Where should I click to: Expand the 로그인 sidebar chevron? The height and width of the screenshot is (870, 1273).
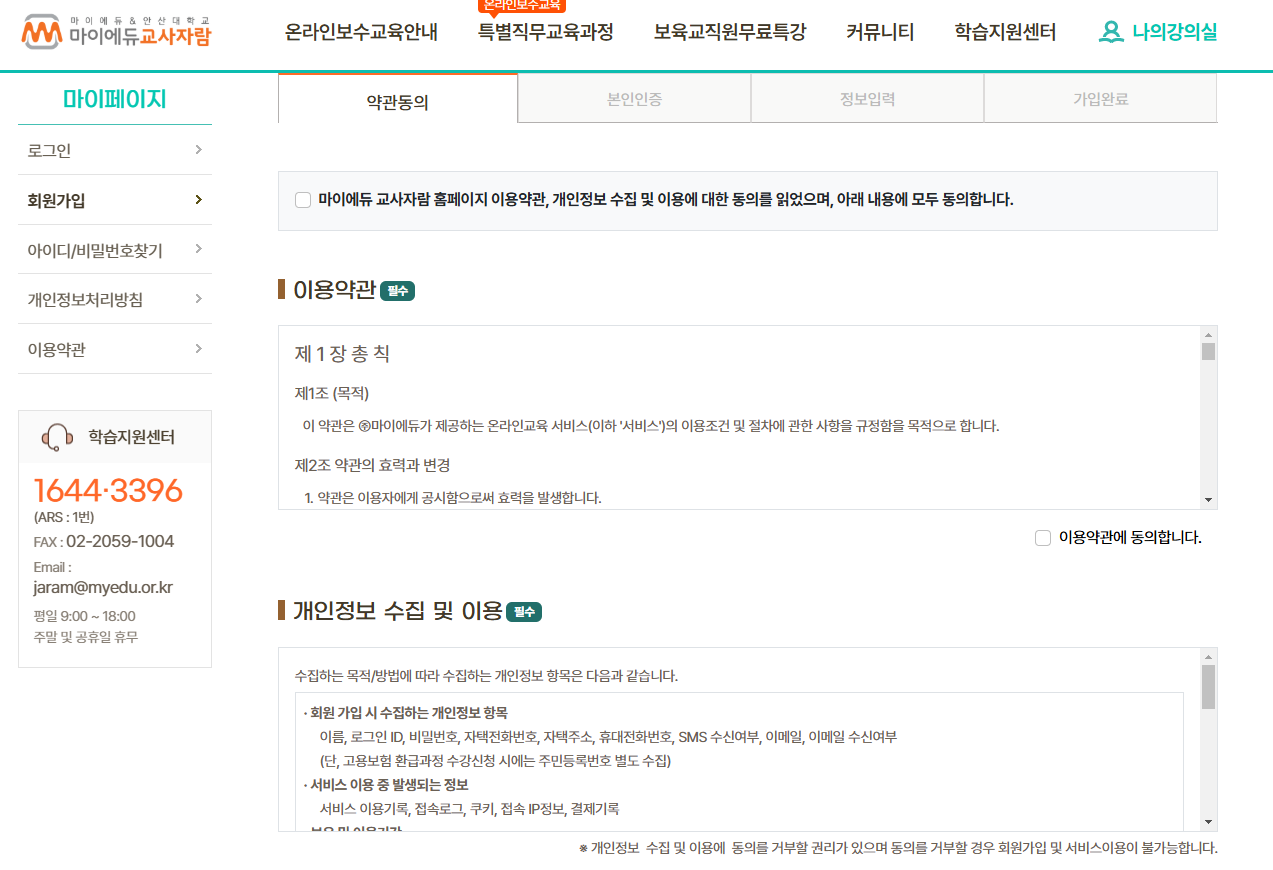[199, 149]
